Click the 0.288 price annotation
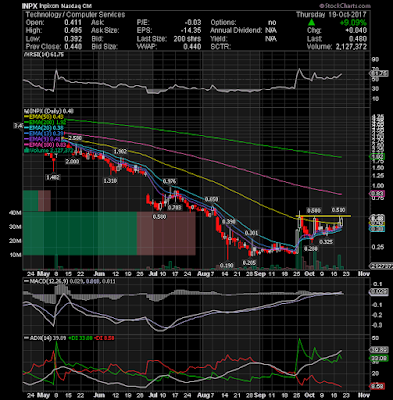 (311, 248)
